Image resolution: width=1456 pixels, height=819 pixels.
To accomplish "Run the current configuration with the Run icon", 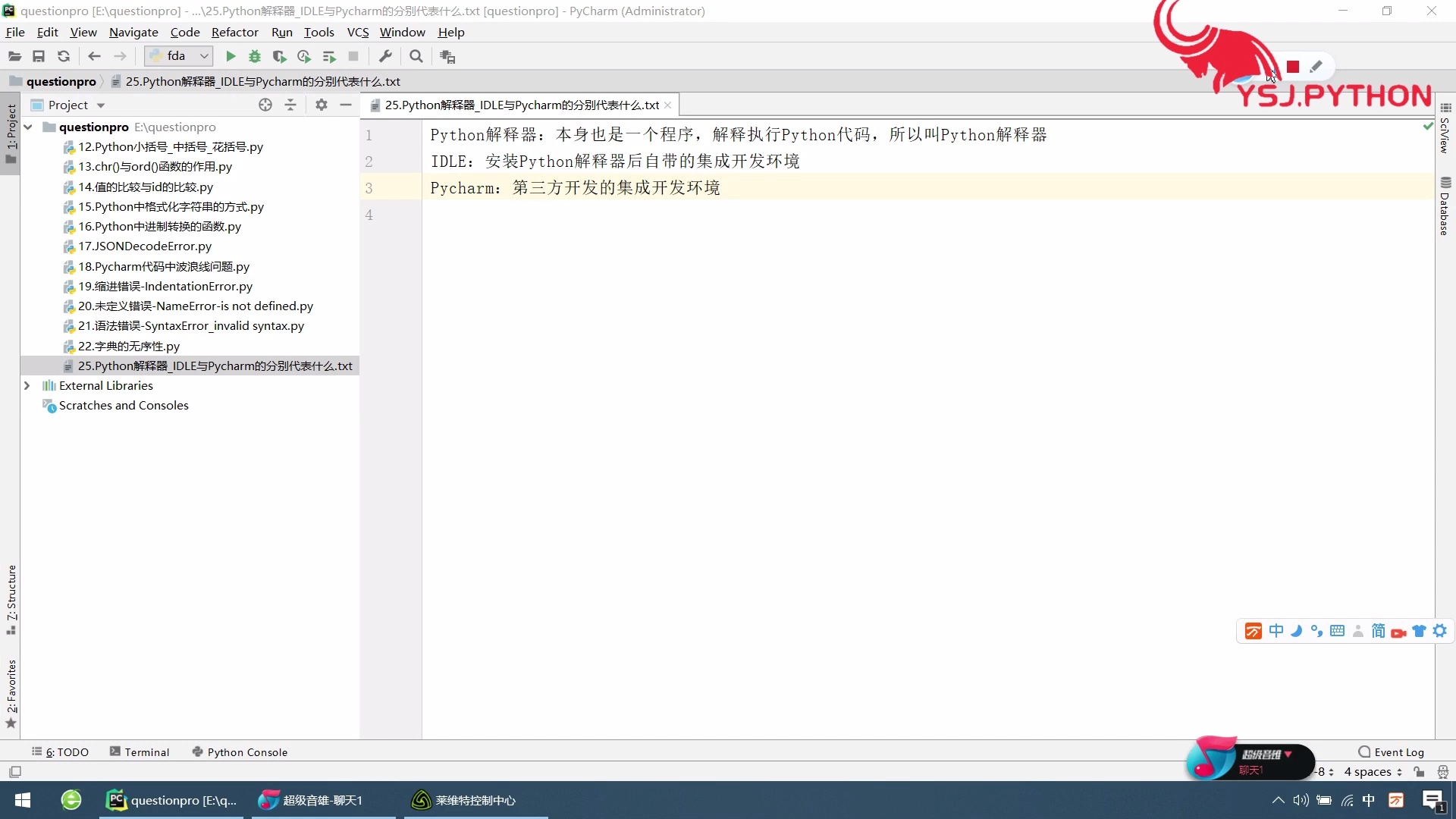I will pyautogui.click(x=231, y=56).
